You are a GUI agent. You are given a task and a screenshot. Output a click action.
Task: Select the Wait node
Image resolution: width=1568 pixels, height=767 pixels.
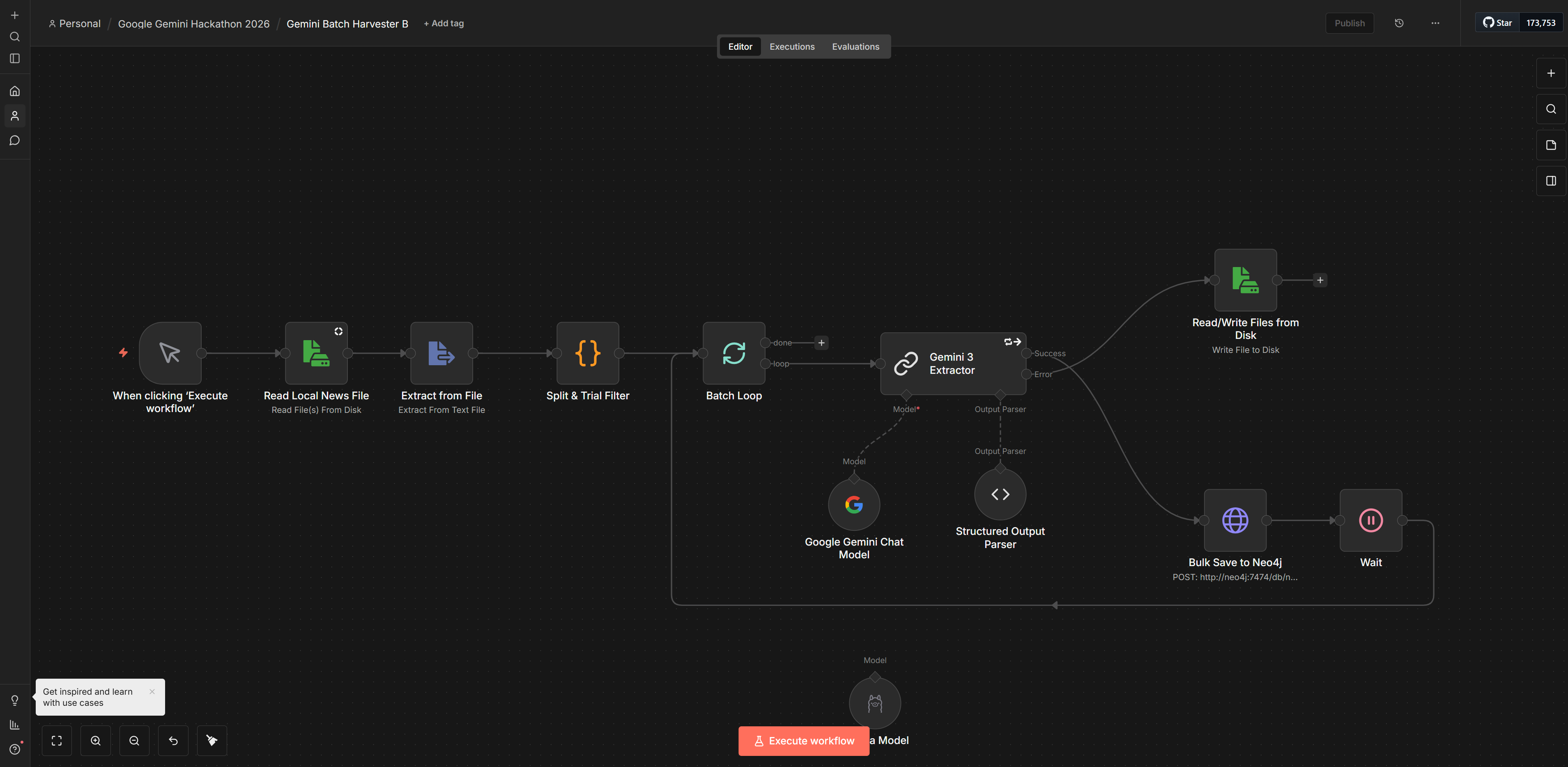click(x=1370, y=521)
